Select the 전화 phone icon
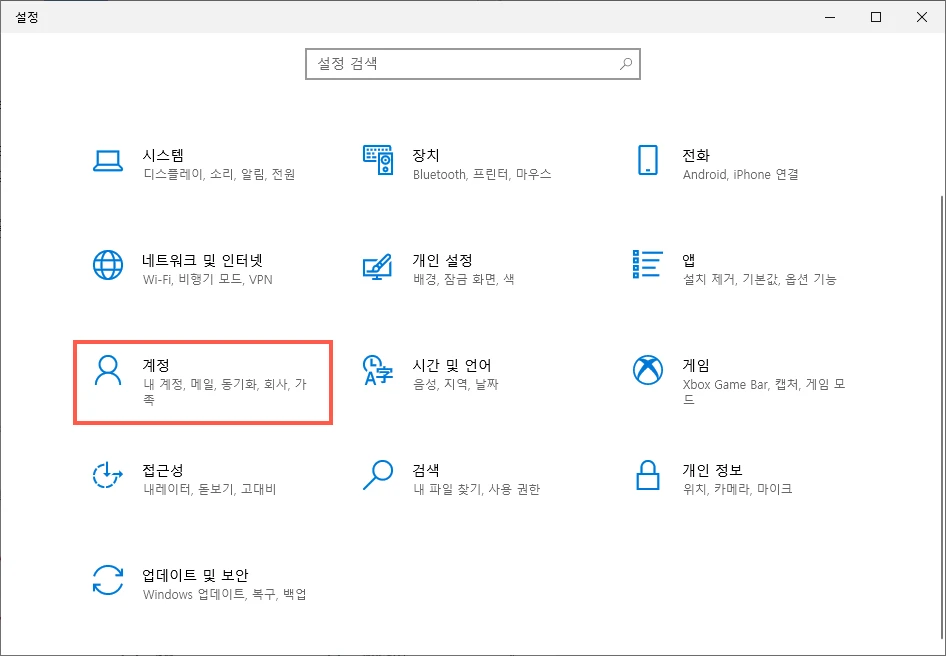 [x=648, y=160]
